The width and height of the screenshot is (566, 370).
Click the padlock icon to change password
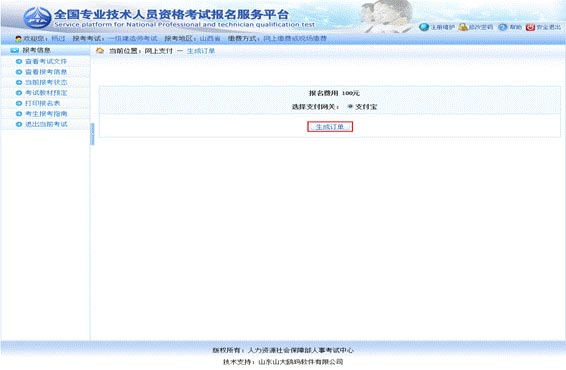point(463,27)
